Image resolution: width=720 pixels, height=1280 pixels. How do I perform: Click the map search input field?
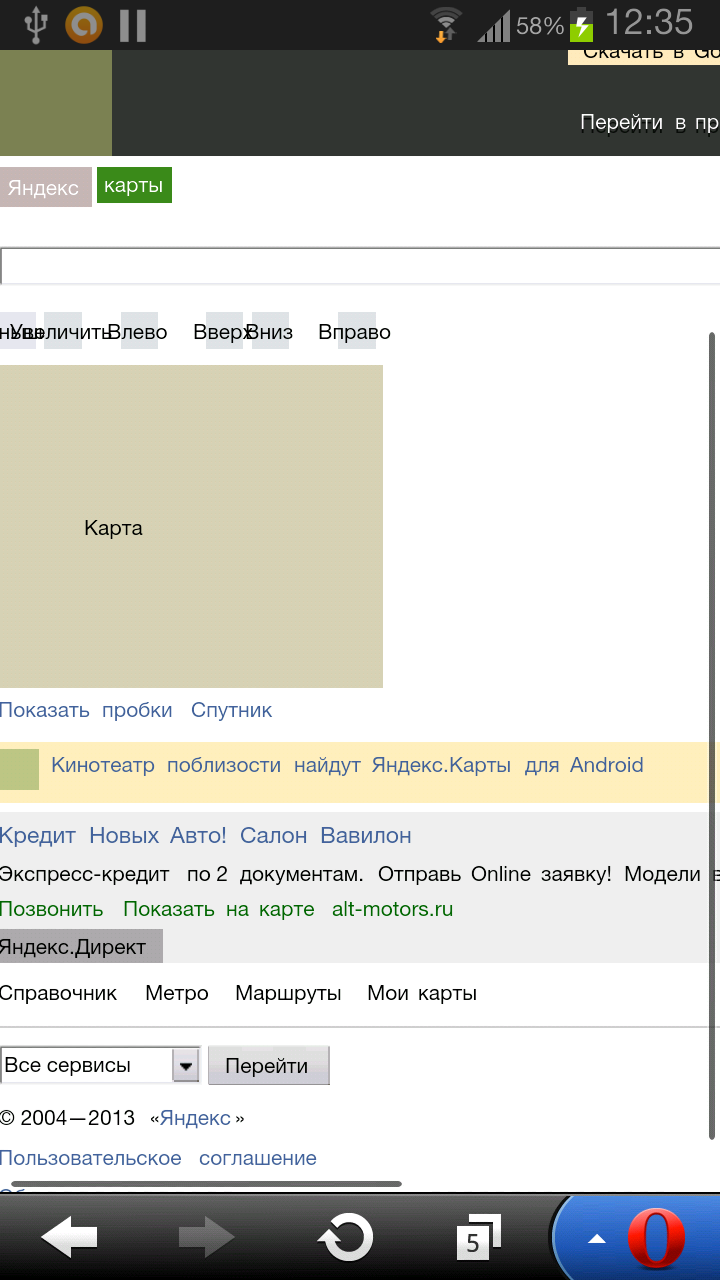360,267
